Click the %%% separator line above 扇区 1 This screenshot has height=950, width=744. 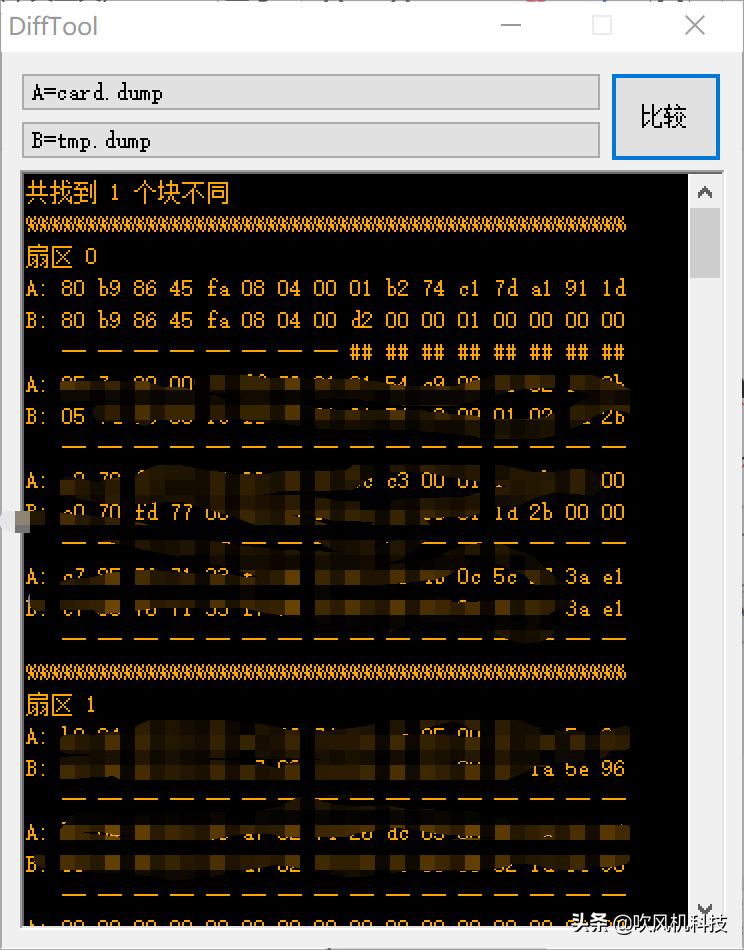(325, 671)
